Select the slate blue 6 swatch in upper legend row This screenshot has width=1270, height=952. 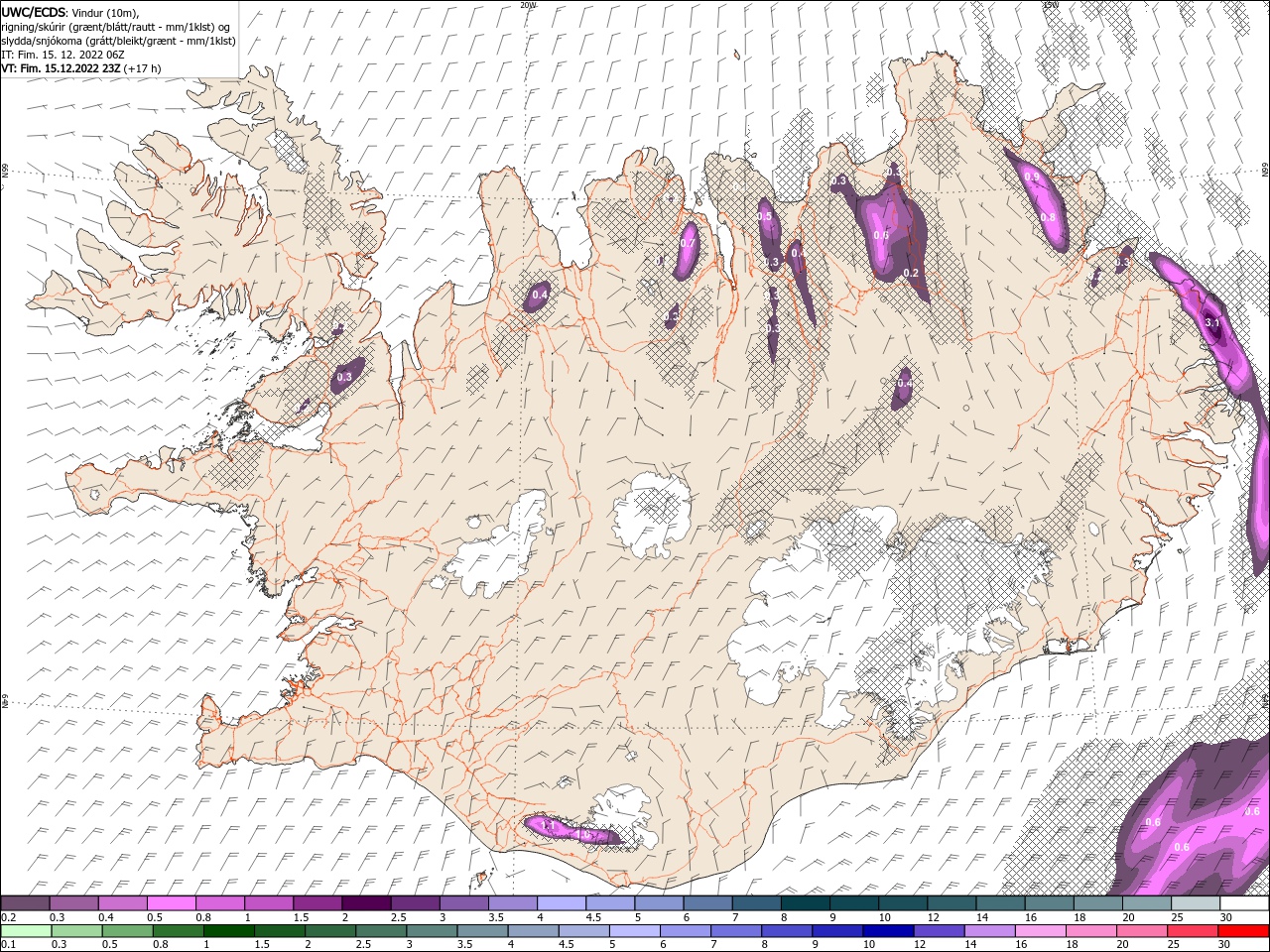708,903
